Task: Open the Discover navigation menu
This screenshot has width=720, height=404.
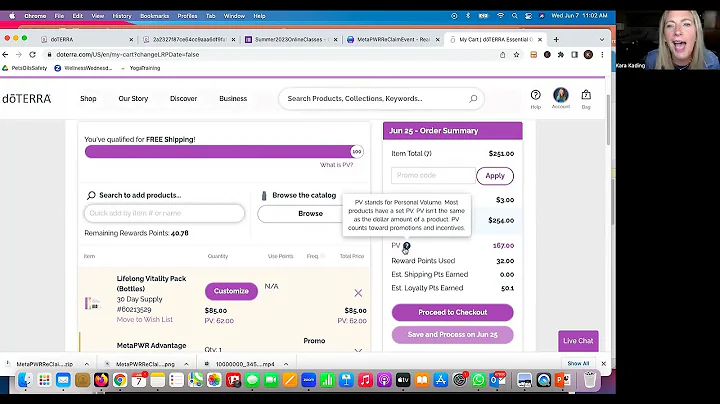Action: click(x=183, y=99)
